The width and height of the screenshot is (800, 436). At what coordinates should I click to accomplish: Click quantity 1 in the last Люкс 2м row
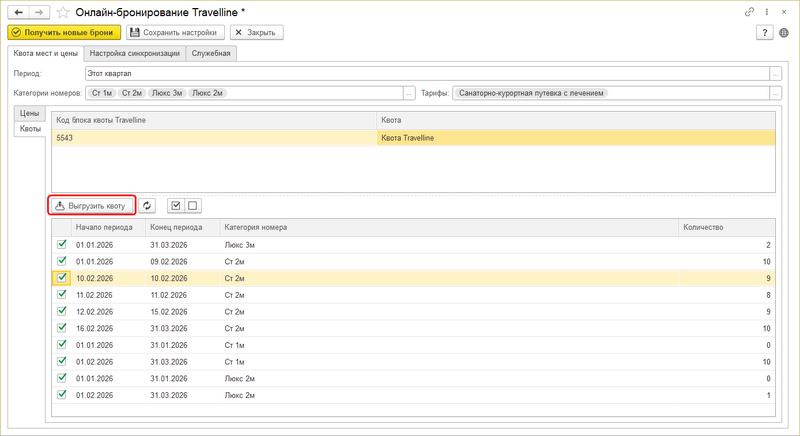(x=727, y=395)
